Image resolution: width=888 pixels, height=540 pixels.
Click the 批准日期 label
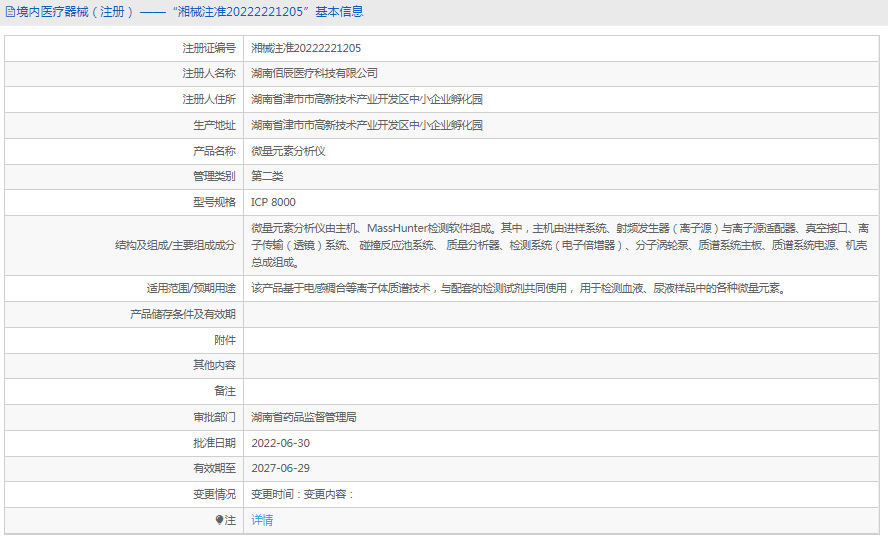tap(214, 443)
